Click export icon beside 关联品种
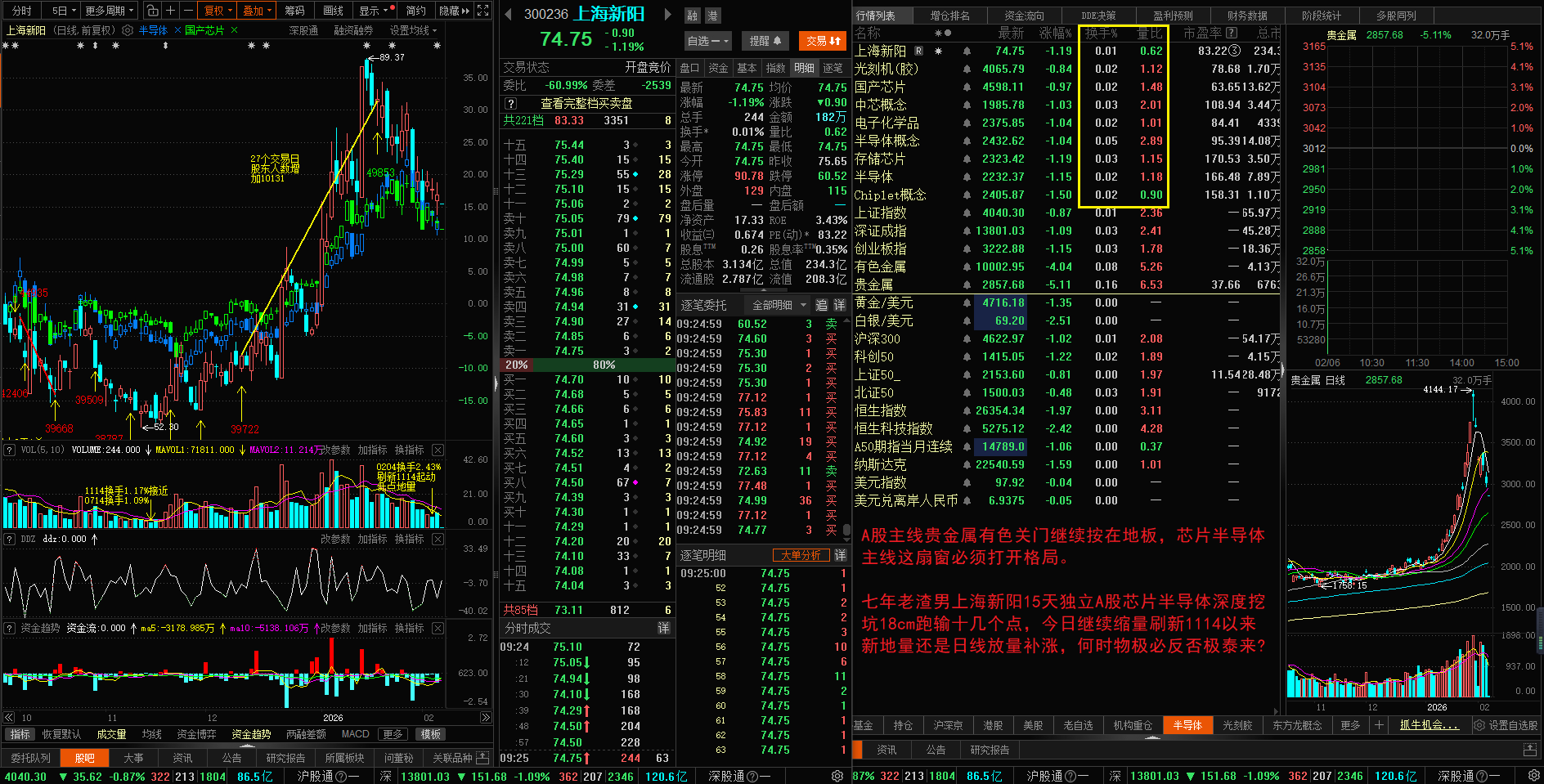Screen dimensions: 1544x784 (482, 758)
